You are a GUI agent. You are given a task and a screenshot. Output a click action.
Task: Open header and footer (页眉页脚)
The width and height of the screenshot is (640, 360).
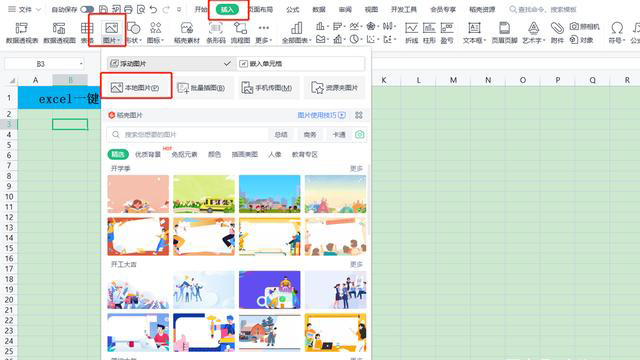coord(504,33)
